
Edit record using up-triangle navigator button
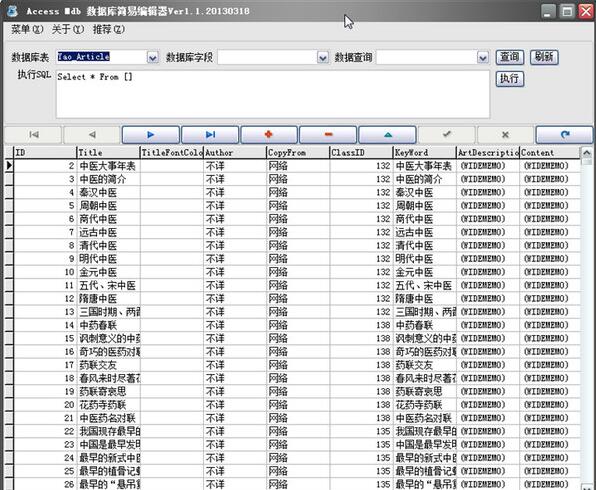click(x=387, y=135)
